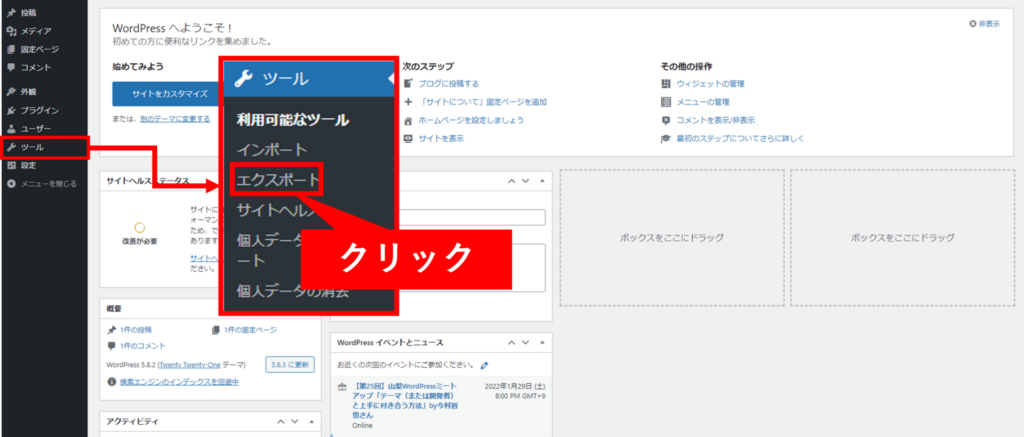Open 検索エンジンのインデックスを回避中 link

point(179,381)
